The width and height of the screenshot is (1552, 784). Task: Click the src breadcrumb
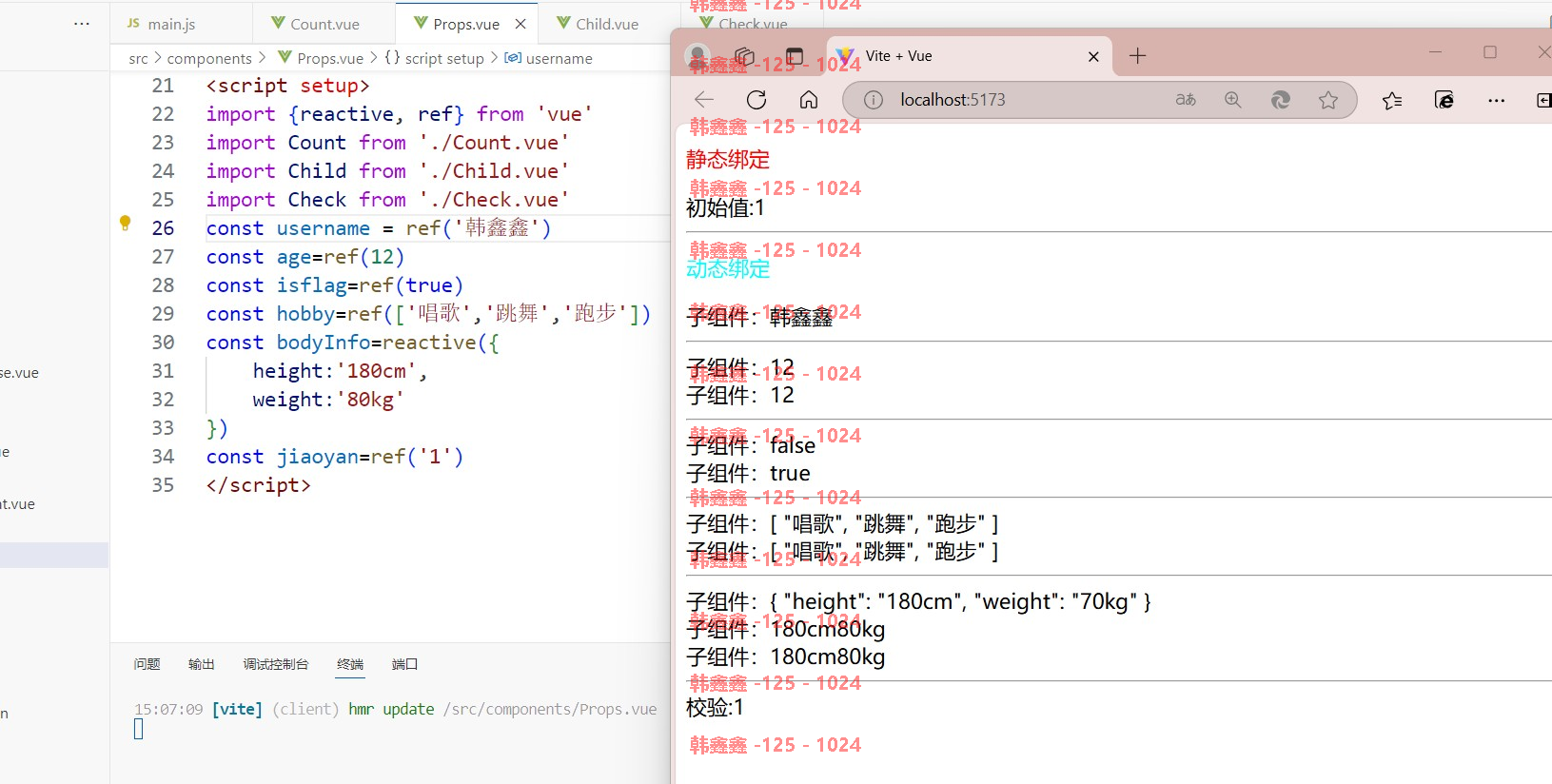(x=138, y=59)
